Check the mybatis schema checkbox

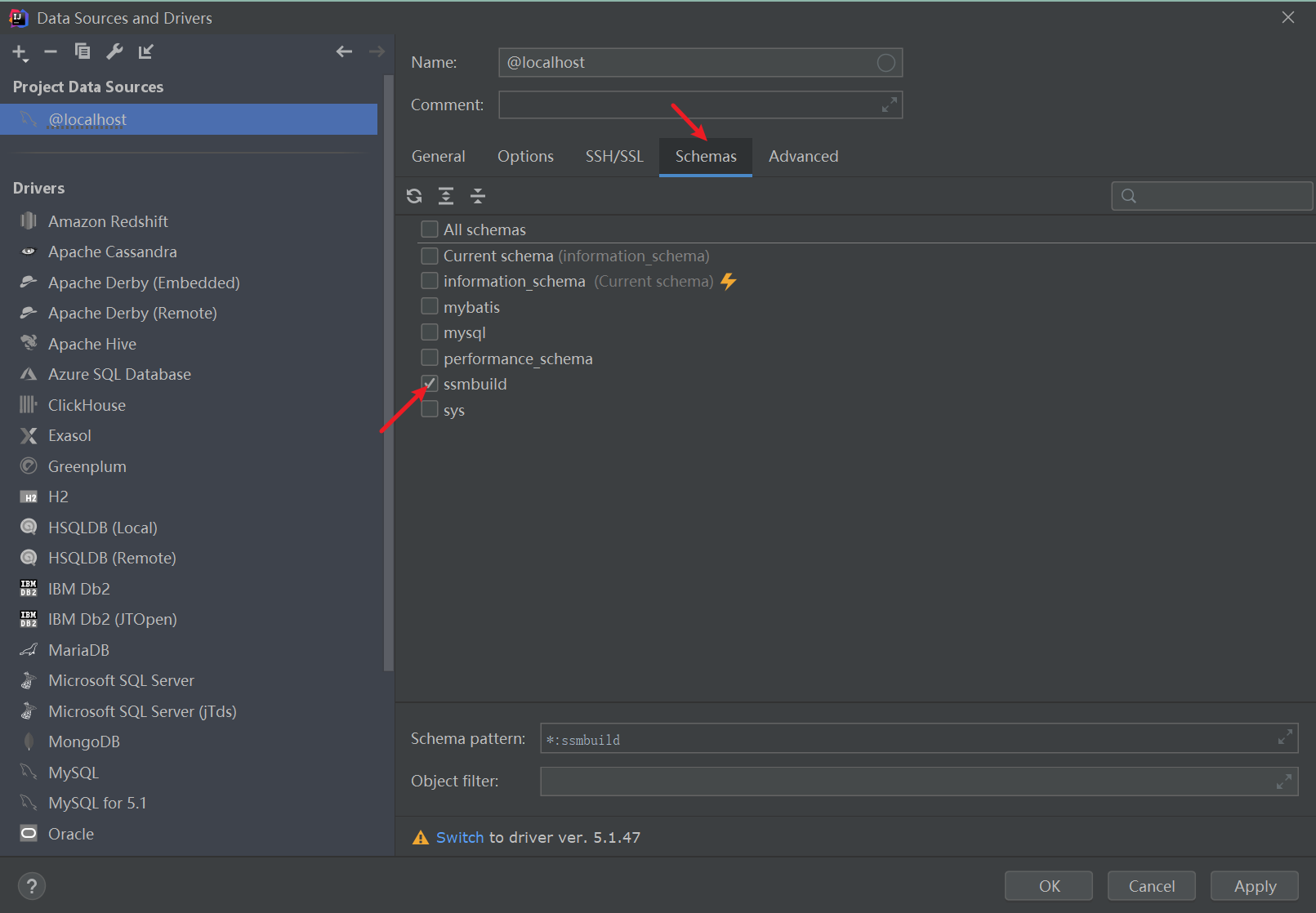coord(430,307)
